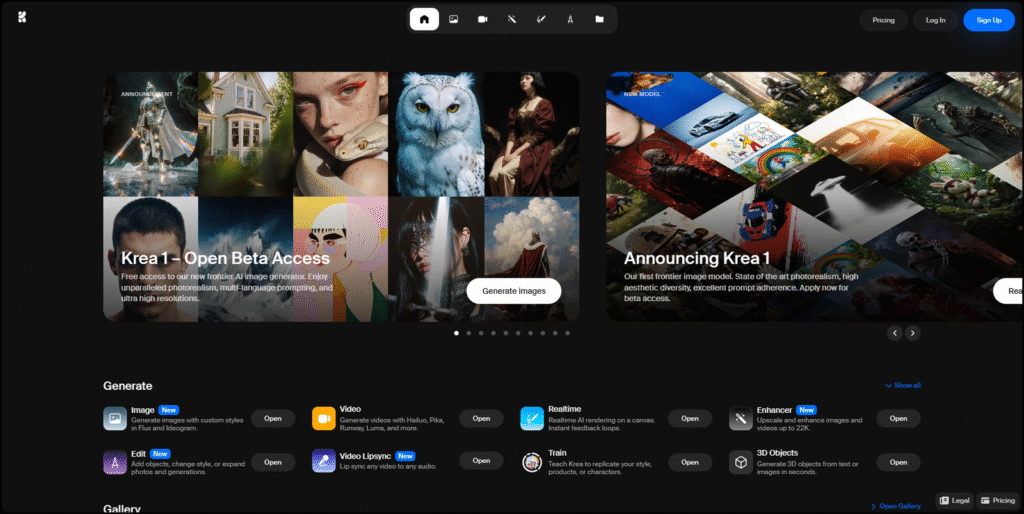Viewport: 1024px width, 514px height.
Task: Open the Image tool via its Open button
Action: click(273, 419)
